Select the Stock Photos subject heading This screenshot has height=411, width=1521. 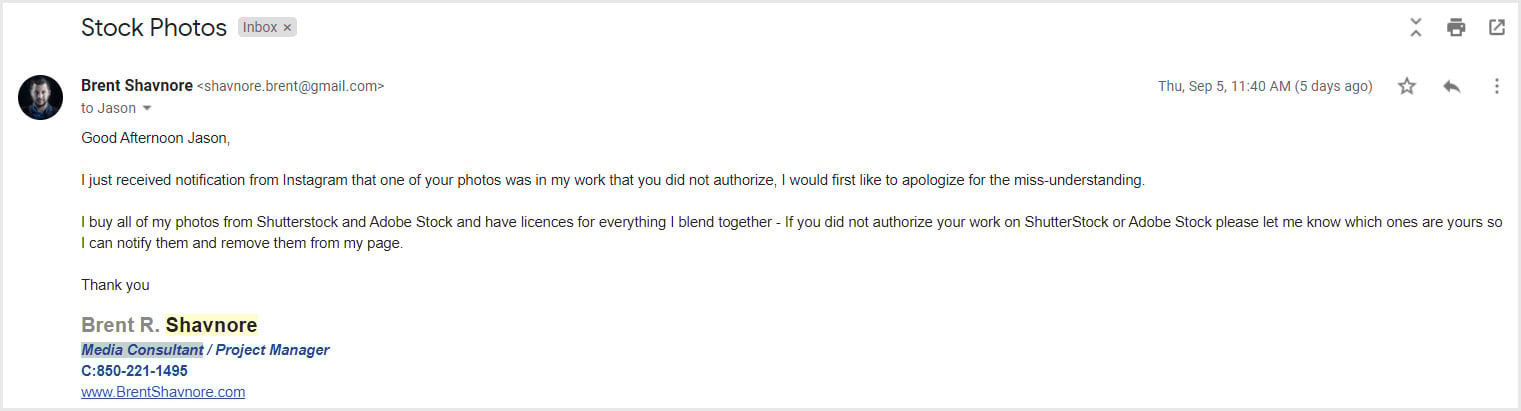(154, 28)
